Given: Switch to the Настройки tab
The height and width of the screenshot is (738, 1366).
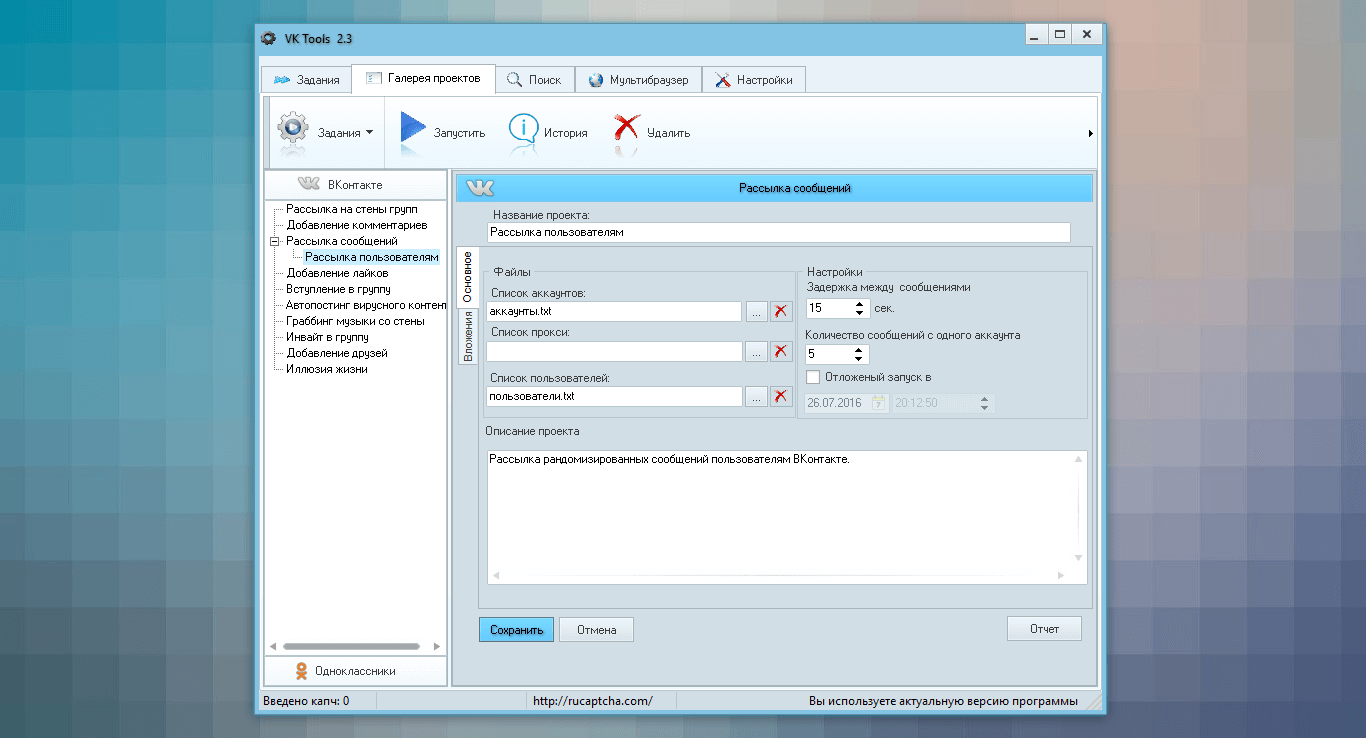Looking at the screenshot, I should pos(753,80).
